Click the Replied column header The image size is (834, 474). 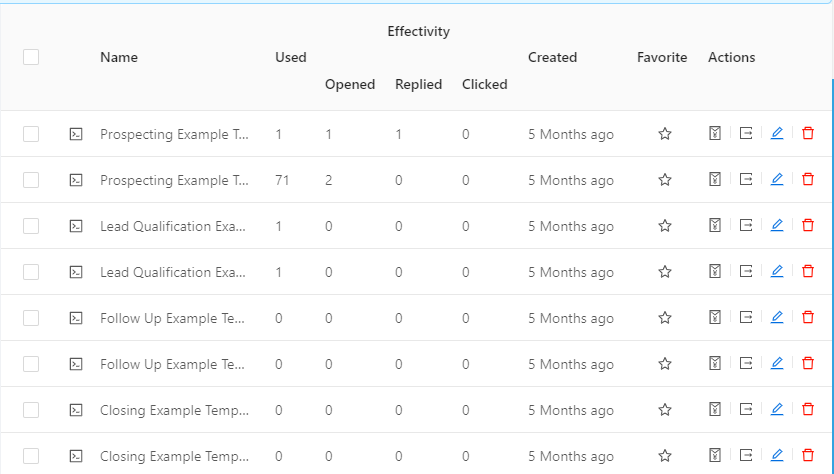click(x=419, y=85)
